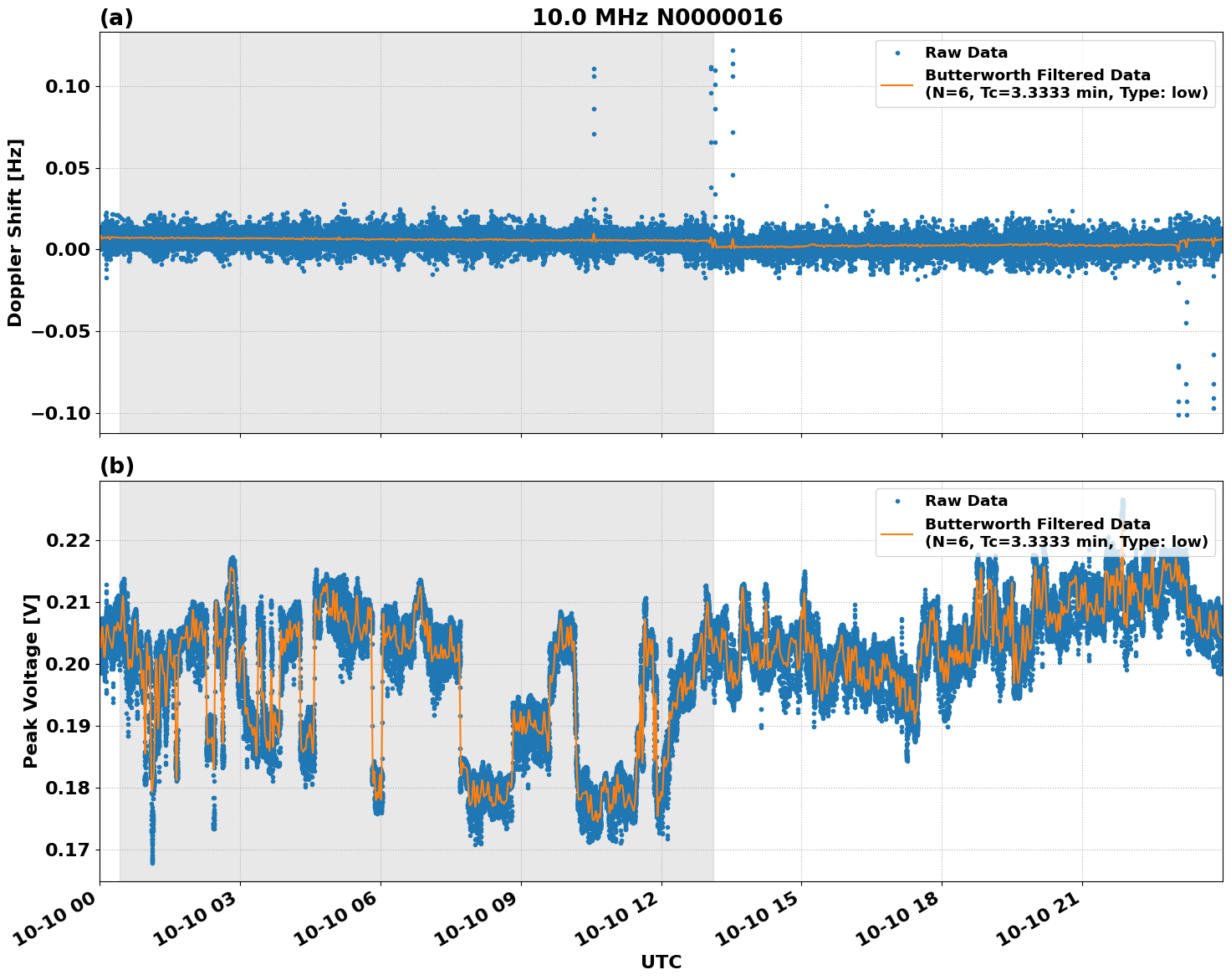Click the 0.10 tick on the Doppler axis

(67, 87)
